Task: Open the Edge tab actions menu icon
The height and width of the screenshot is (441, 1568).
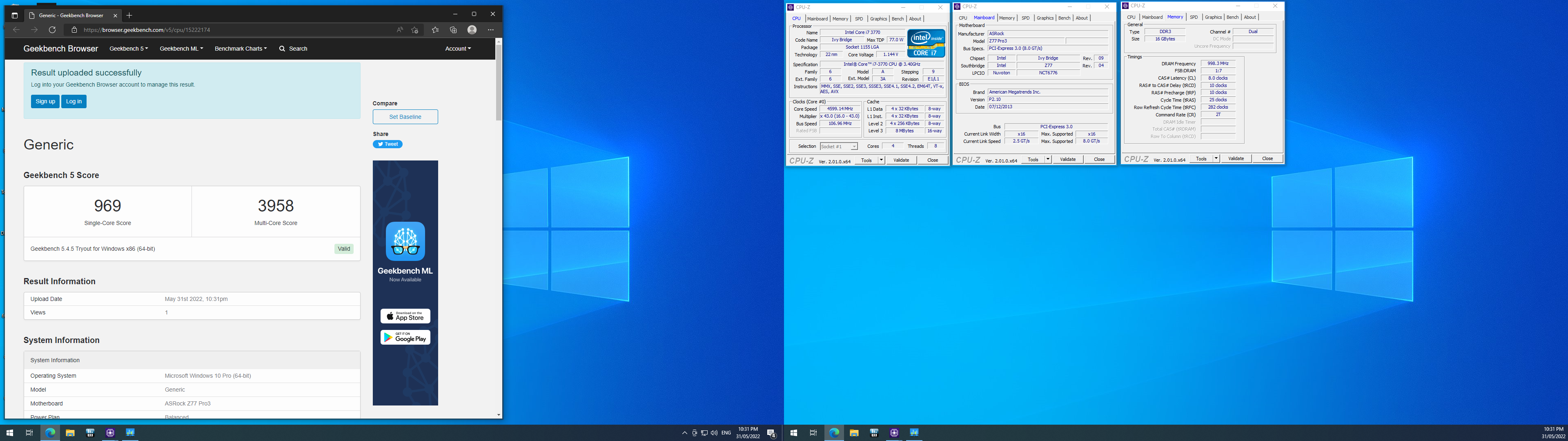Action: 15,15
